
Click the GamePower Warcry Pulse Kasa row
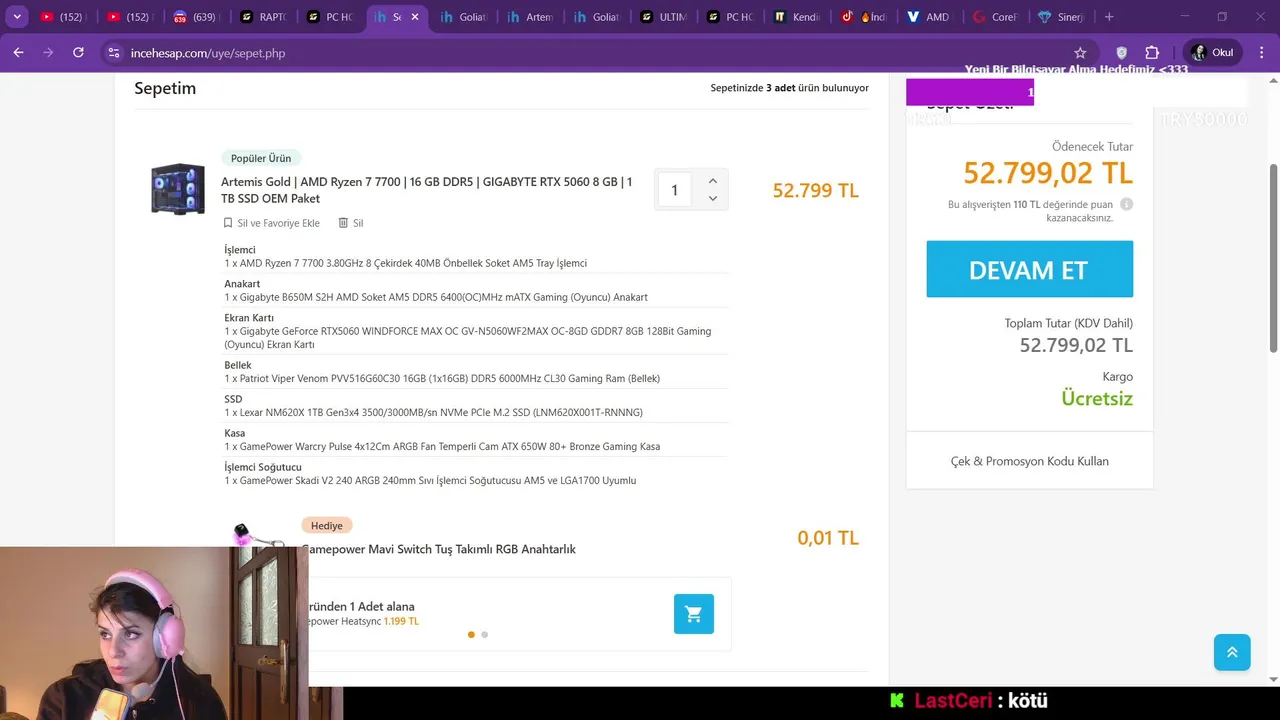475,440
